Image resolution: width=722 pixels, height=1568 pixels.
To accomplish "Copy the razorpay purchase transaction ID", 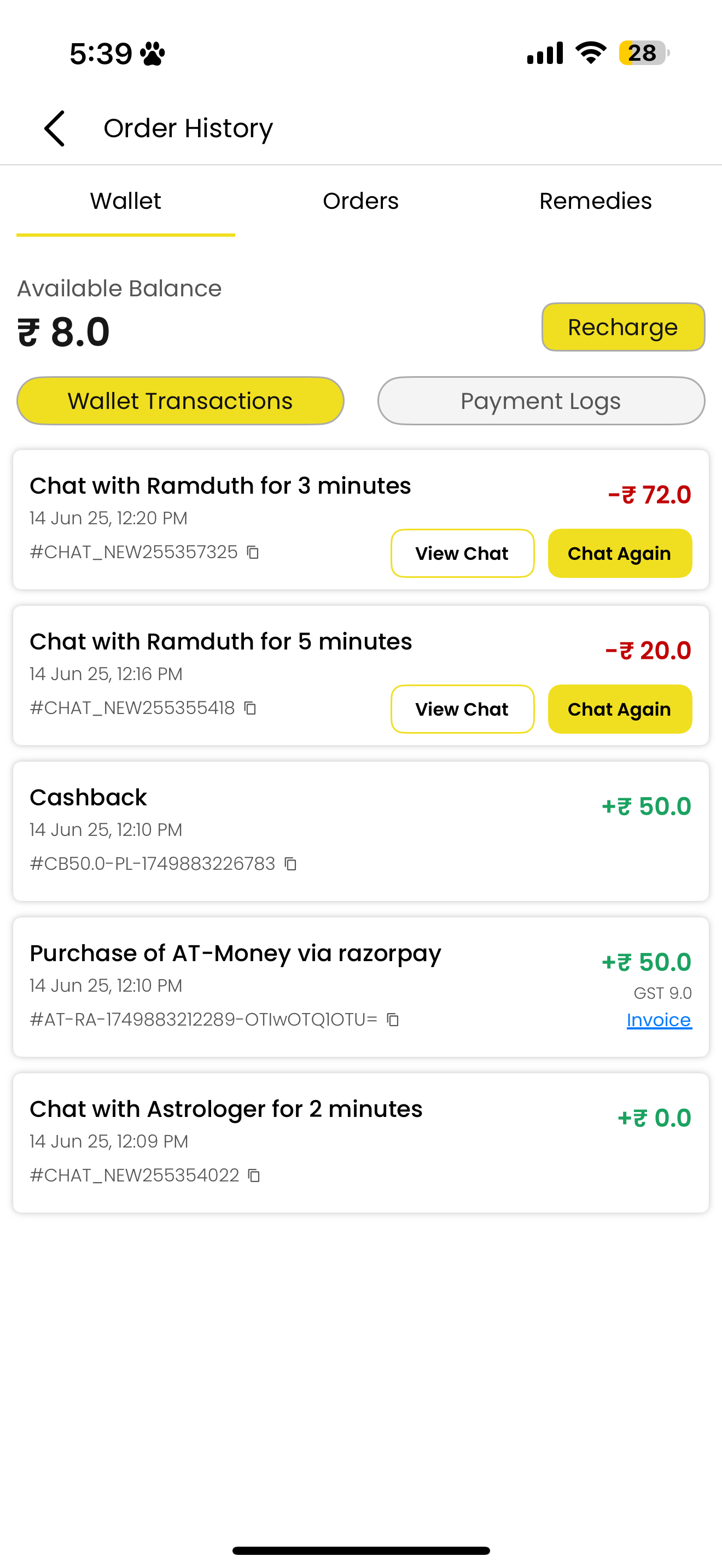I will coord(393,1020).
